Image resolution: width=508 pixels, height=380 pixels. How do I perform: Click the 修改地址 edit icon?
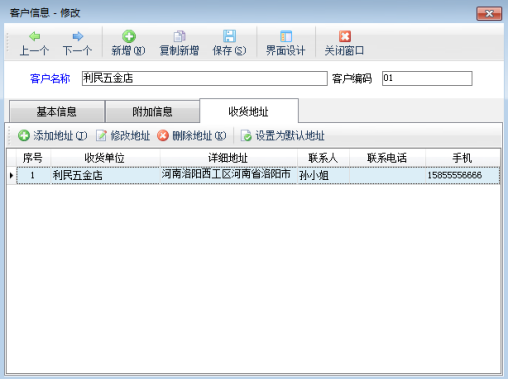(101, 136)
